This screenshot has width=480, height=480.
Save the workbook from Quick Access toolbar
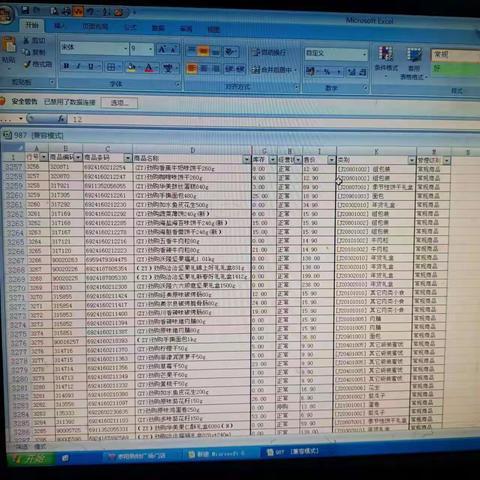[x=25, y=10]
